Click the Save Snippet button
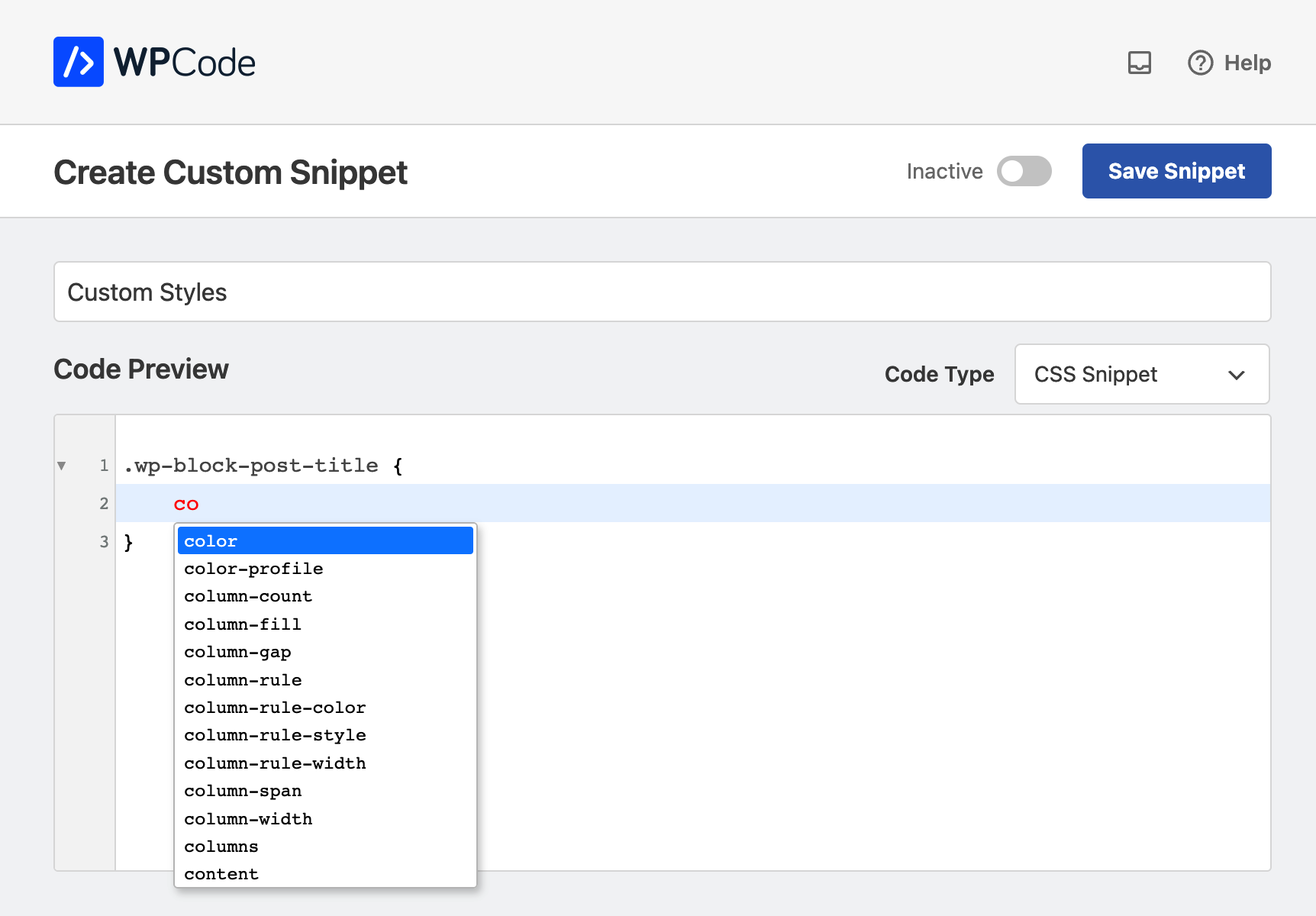Image resolution: width=1316 pixels, height=916 pixels. click(1176, 171)
